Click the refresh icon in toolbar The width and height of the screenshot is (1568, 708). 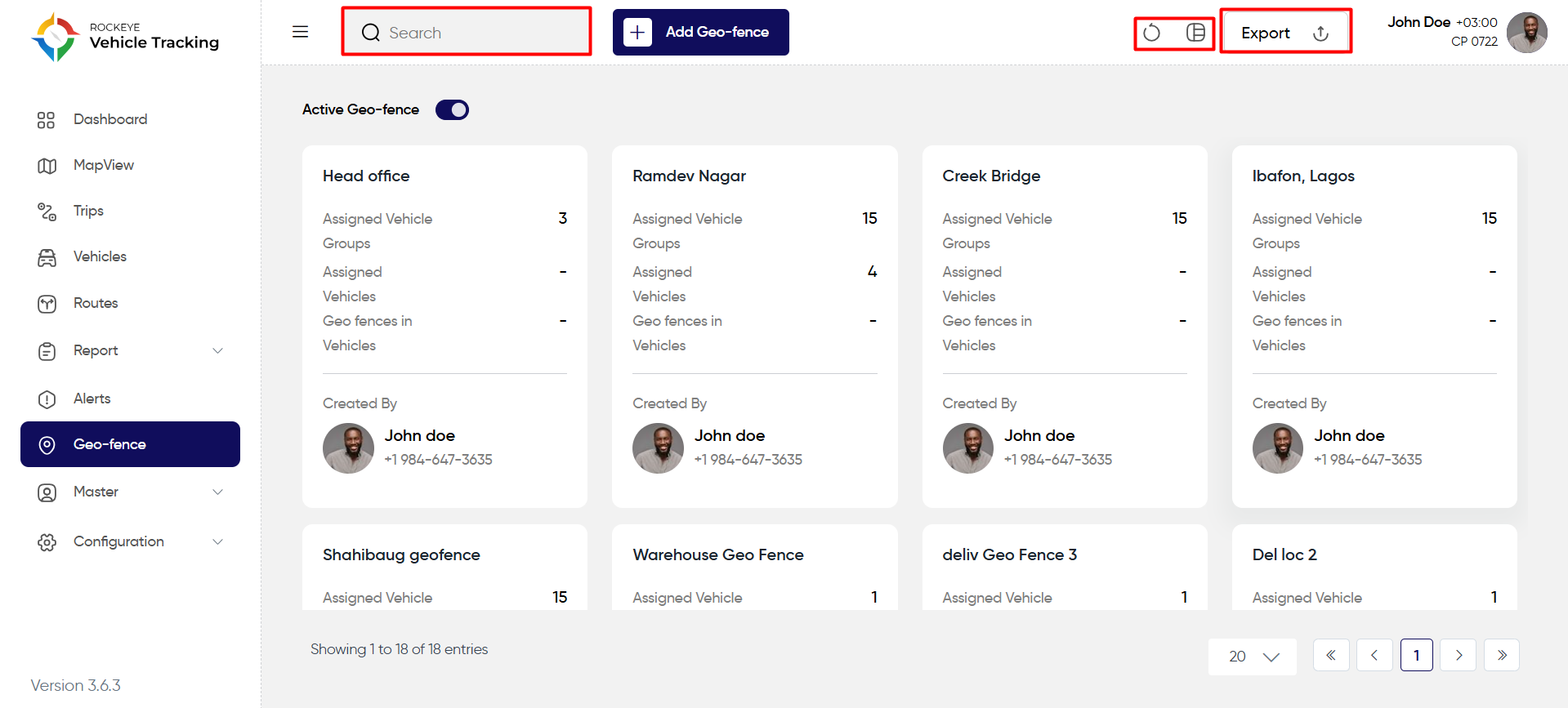(x=1151, y=33)
